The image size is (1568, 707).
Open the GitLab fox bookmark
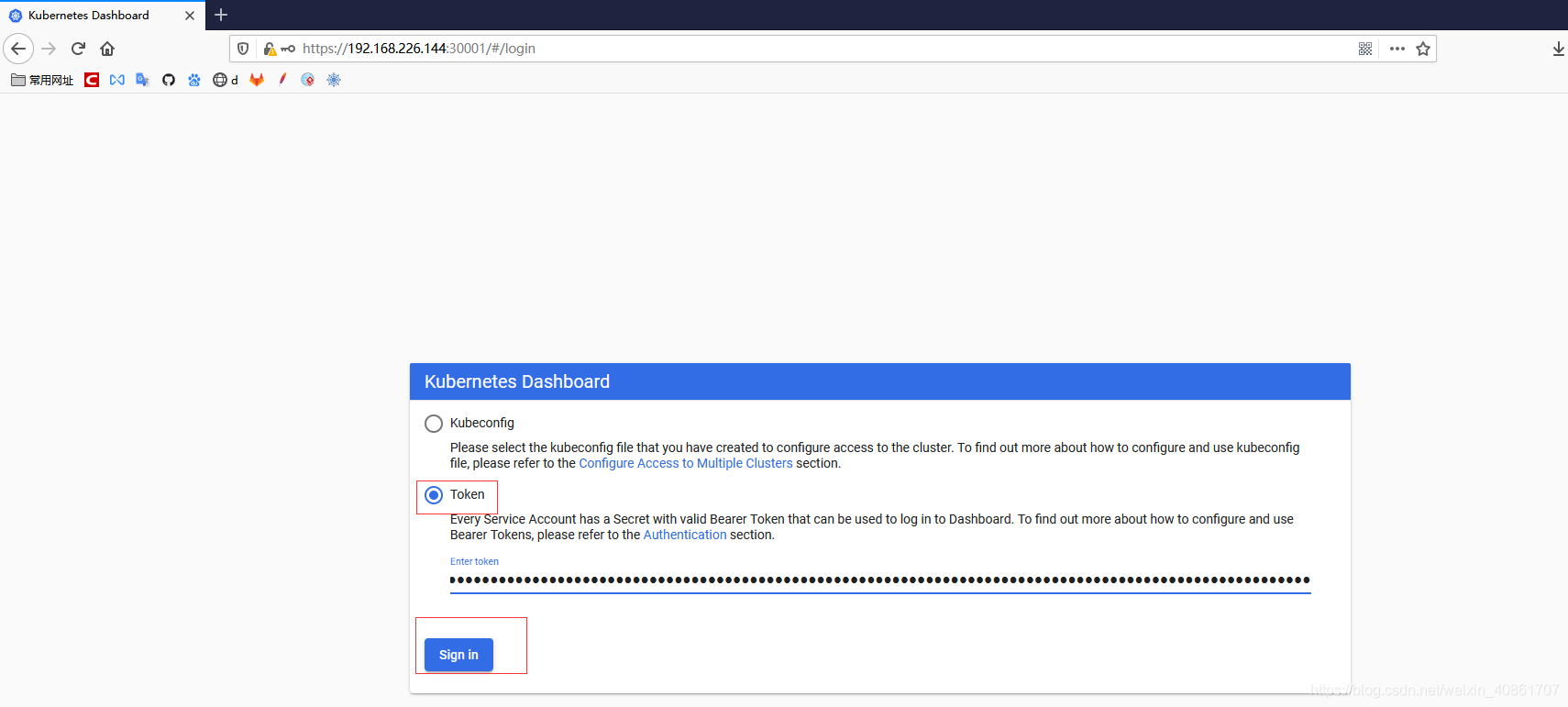pyautogui.click(x=257, y=80)
